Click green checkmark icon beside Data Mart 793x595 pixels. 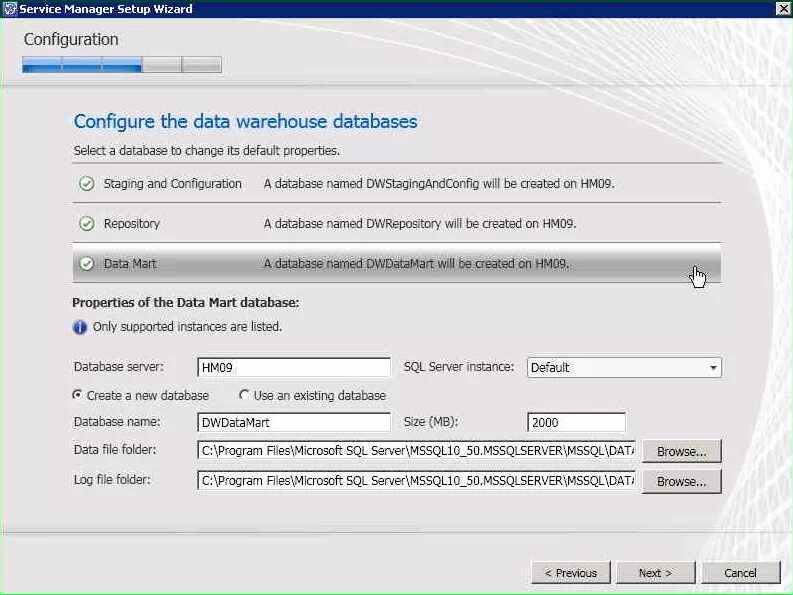pyautogui.click(x=86, y=264)
